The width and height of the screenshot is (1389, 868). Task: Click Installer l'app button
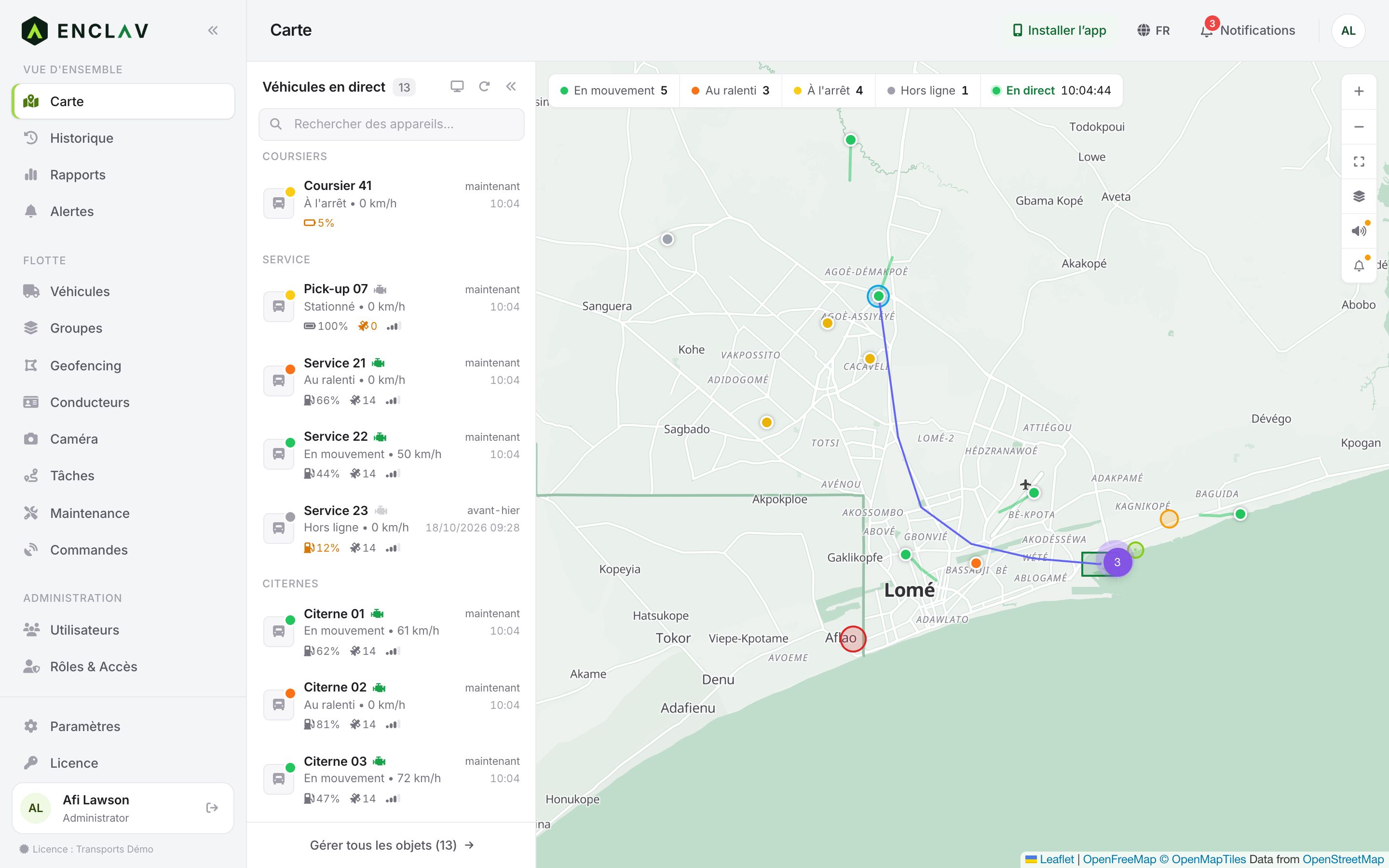[x=1059, y=30]
